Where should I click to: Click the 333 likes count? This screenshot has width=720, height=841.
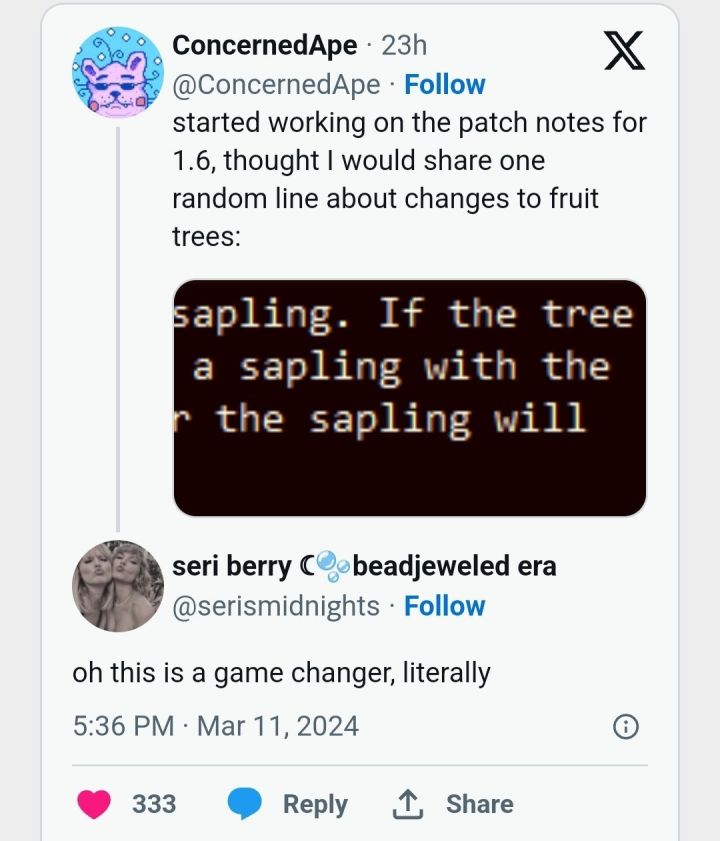(154, 804)
